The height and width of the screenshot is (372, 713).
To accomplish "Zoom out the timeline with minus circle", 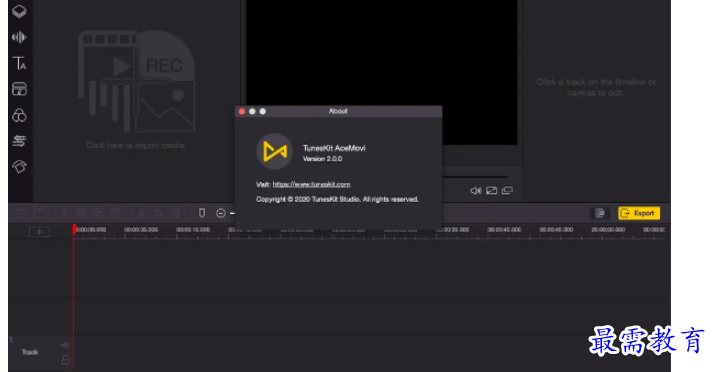I will (x=221, y=213).
